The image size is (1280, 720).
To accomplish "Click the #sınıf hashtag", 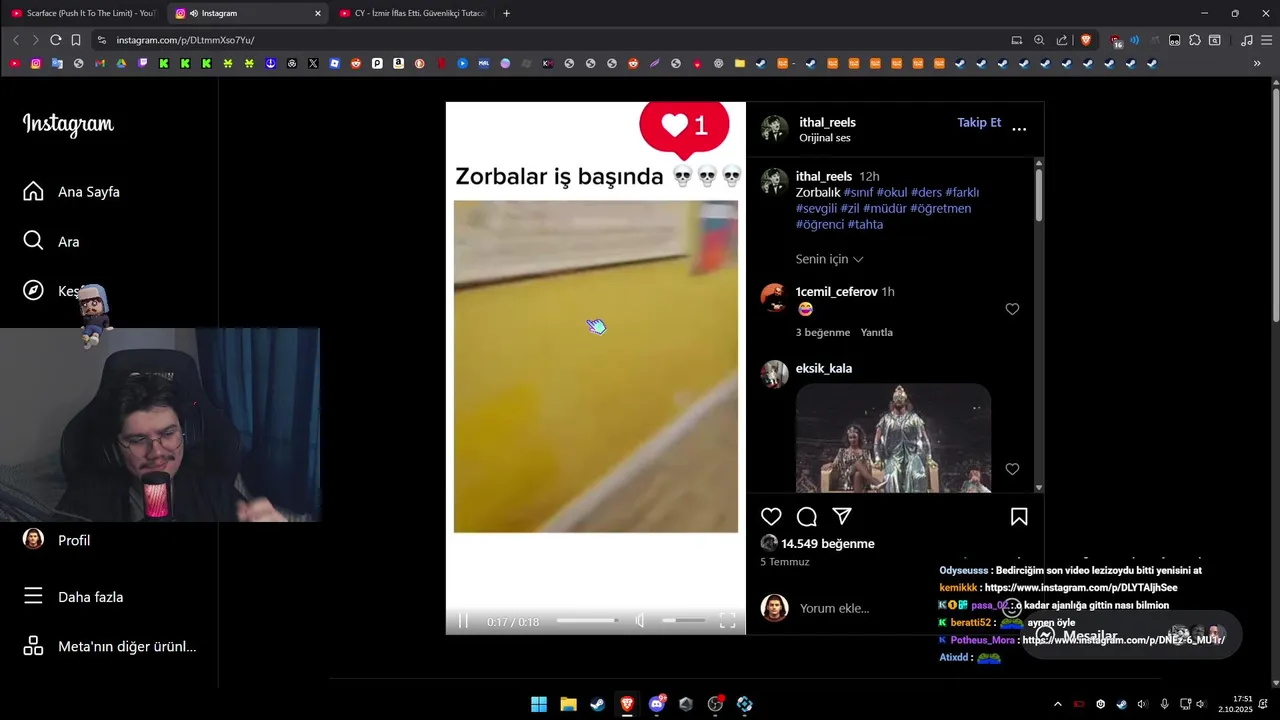I will [858, 192].
